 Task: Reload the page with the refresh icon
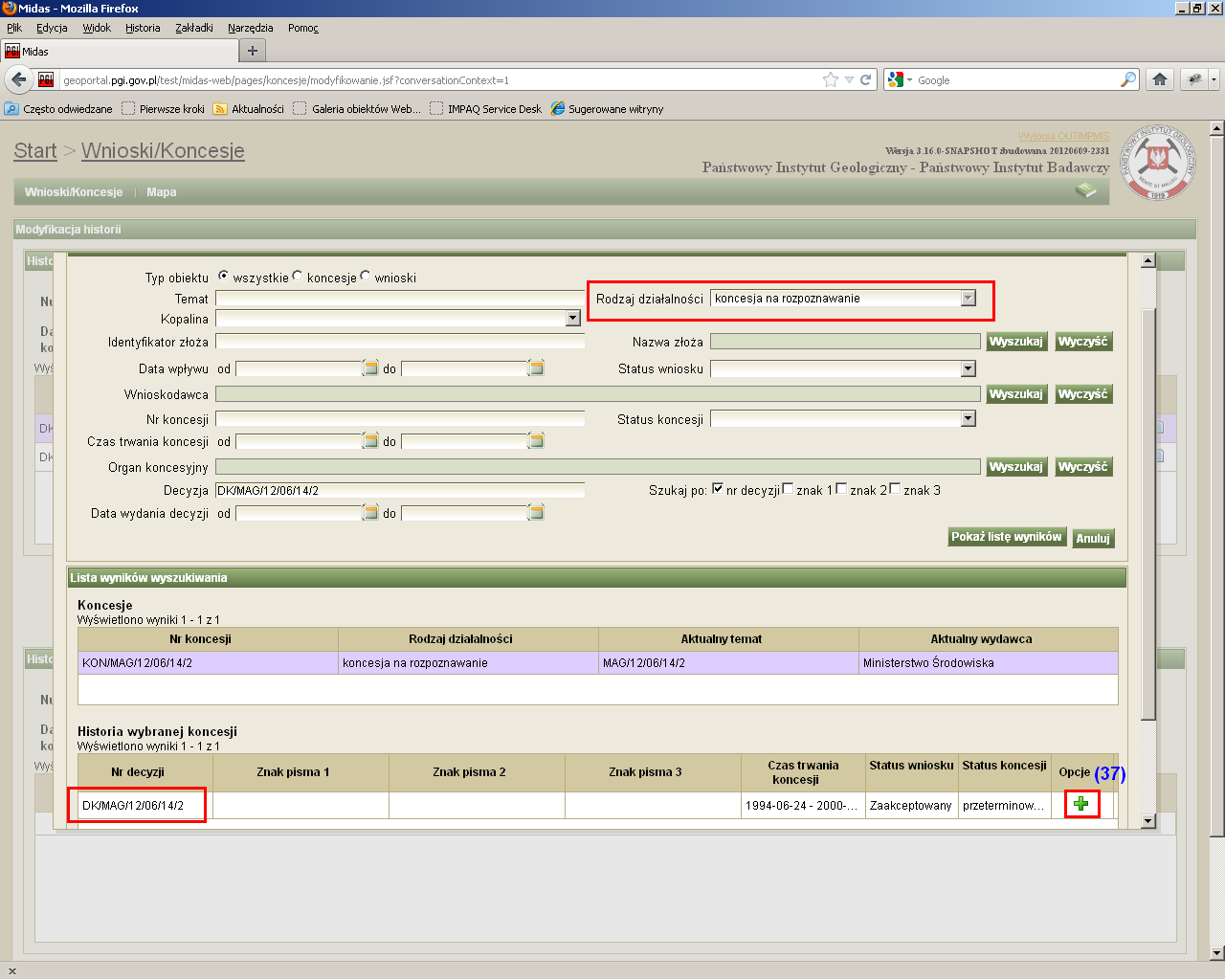(865, 80)
